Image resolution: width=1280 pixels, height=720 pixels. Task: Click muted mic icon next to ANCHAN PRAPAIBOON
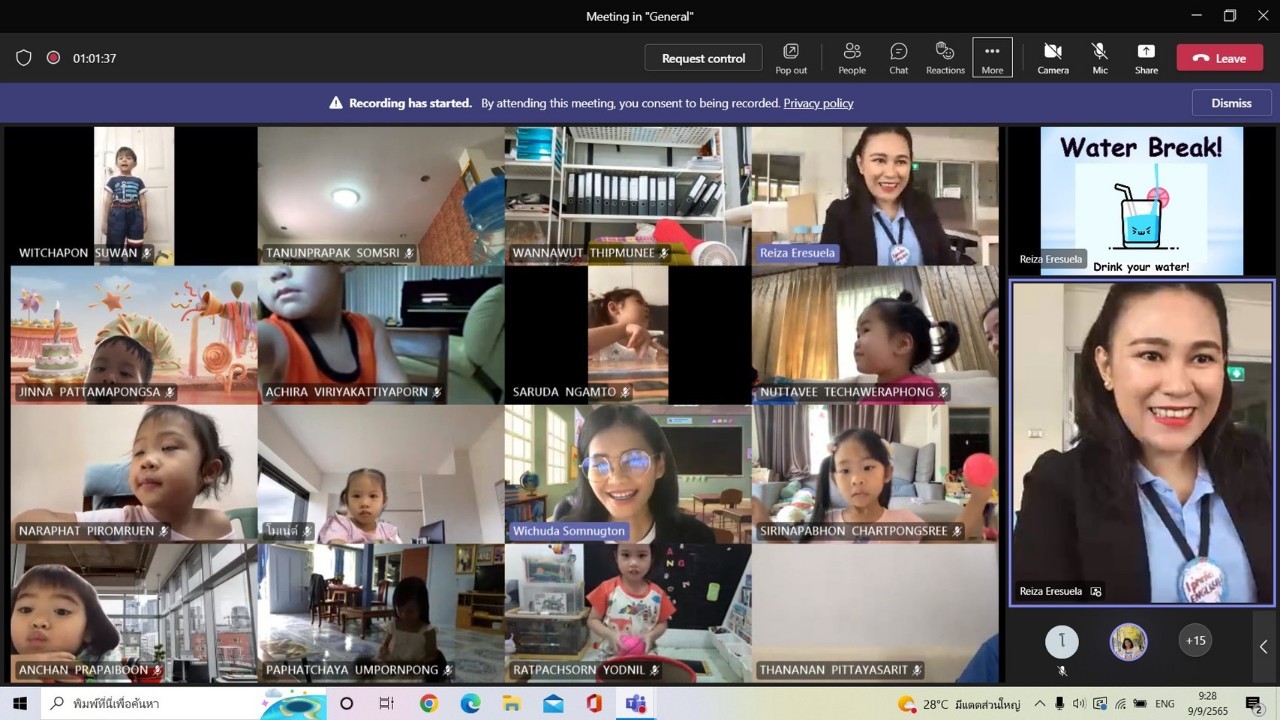(157, 670)
